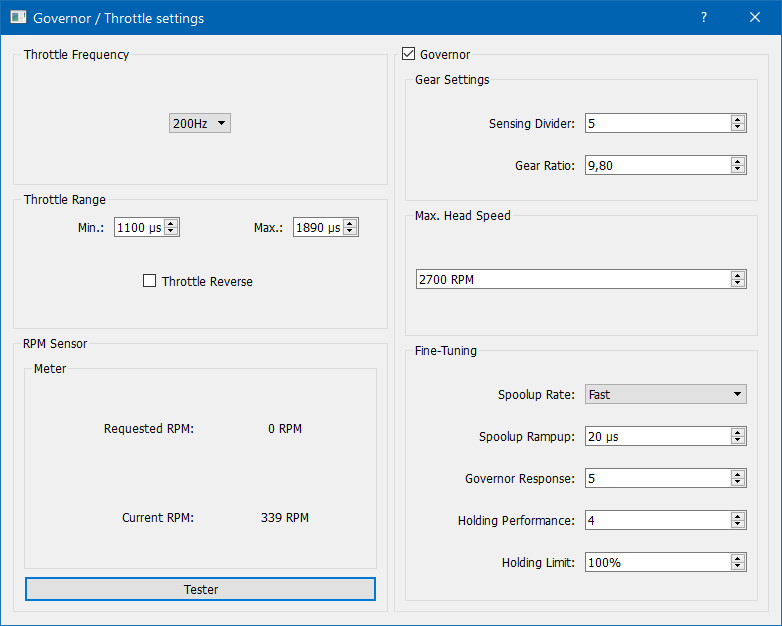Image resolution: width=782 pixels, height=626 pixels.
Task: Click the title bar help question mark
Action: 704,17
